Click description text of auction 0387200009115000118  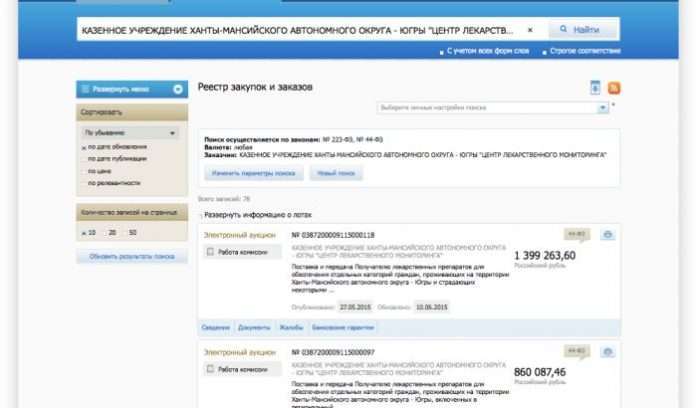[x=400, y=278]
